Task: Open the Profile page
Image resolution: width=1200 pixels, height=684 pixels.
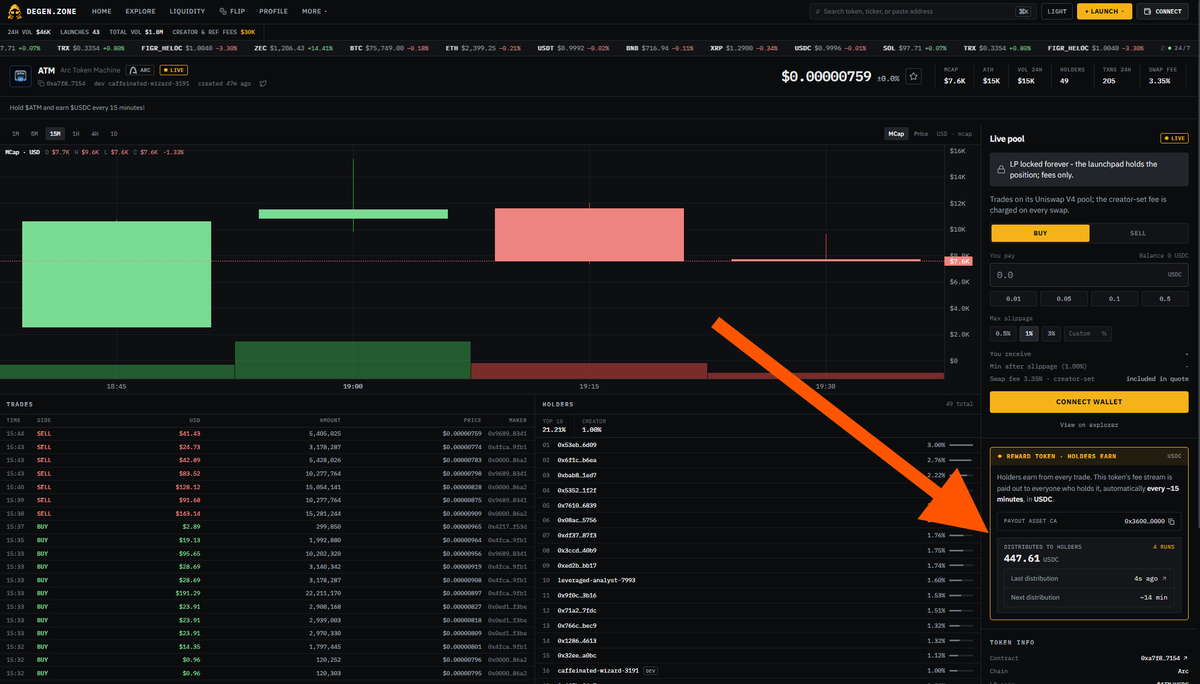Action: (x=273, y=11)
